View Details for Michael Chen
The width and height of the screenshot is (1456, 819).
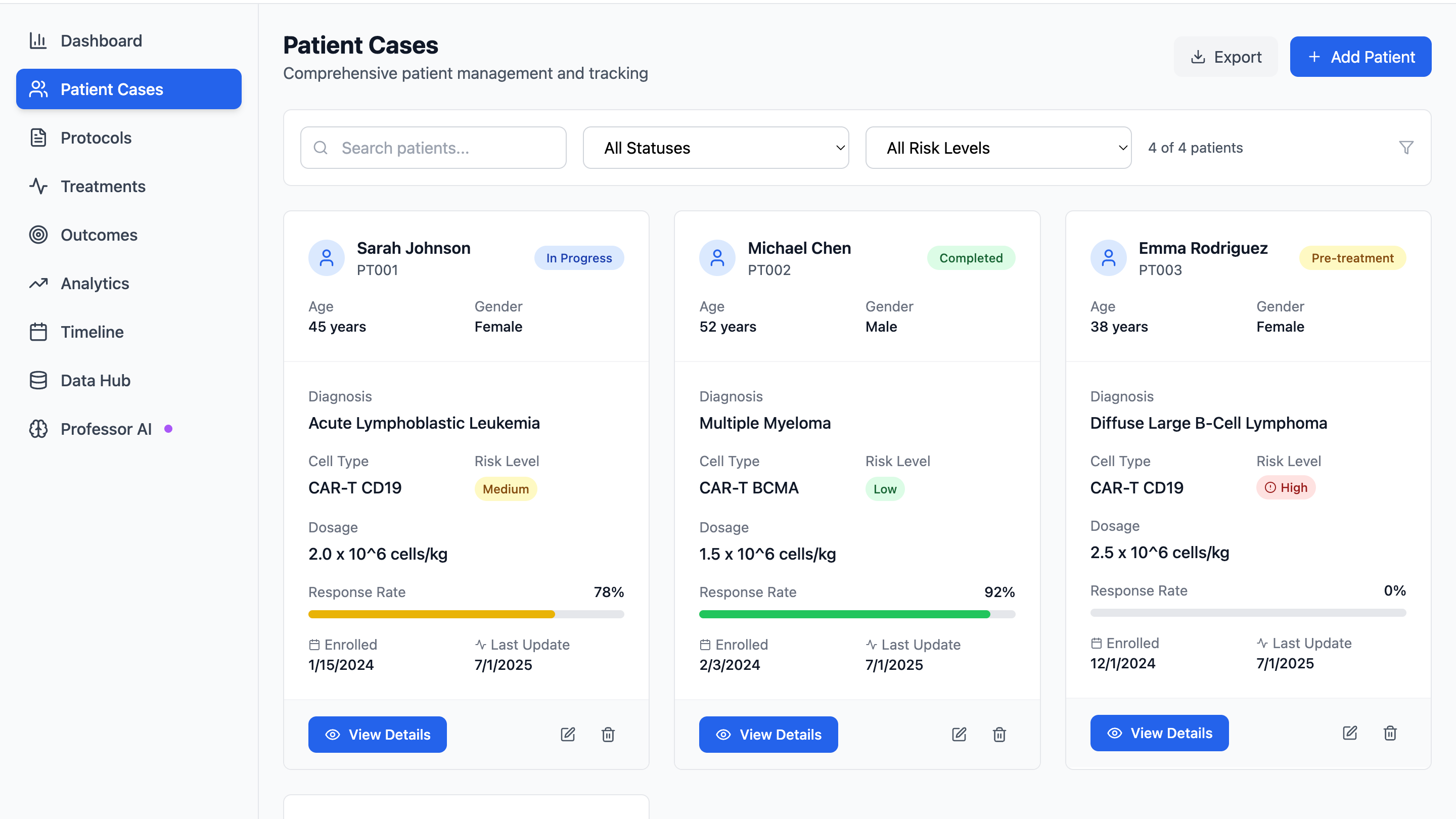click(767, 734)
